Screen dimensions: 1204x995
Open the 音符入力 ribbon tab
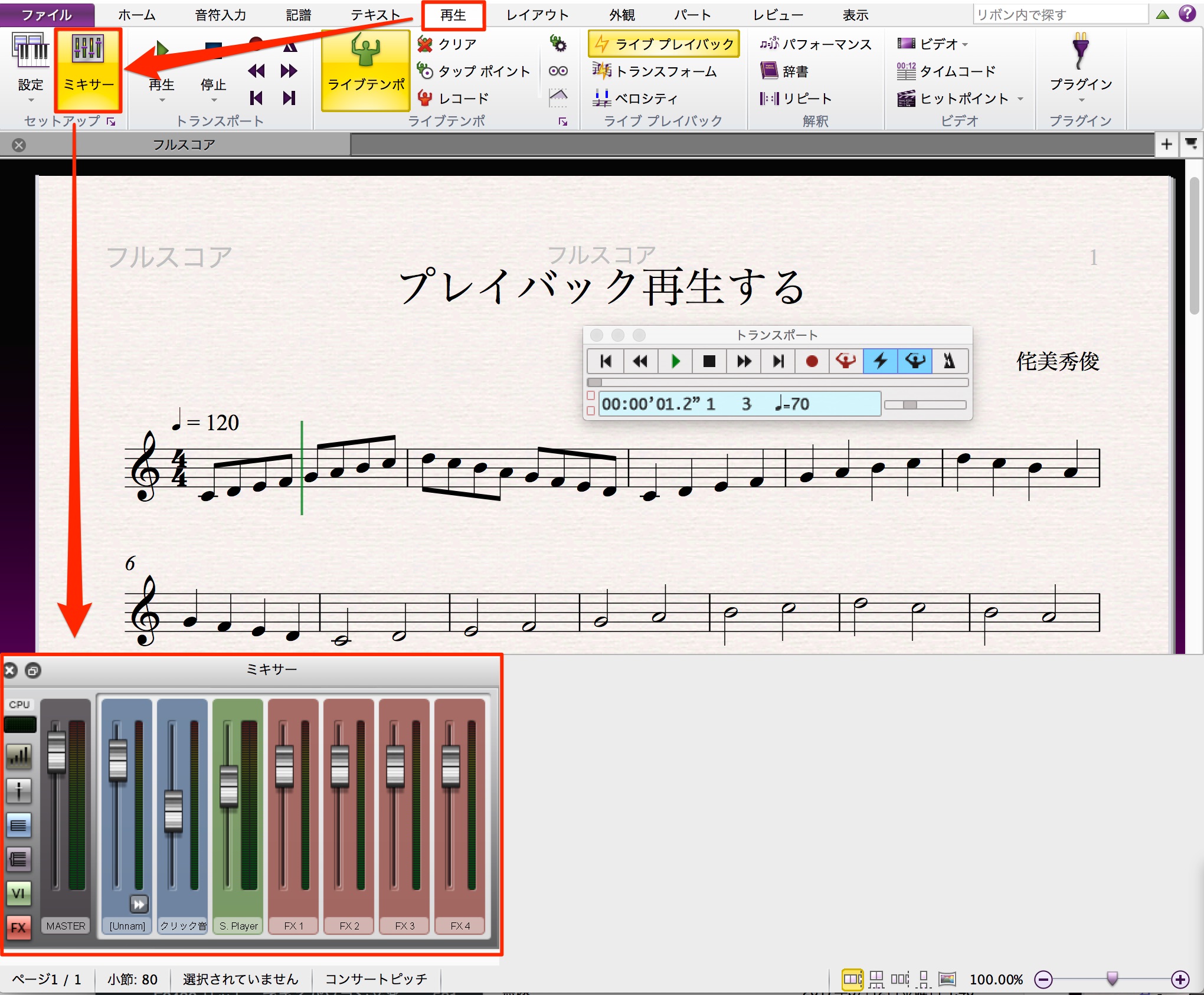coord(220,15)
